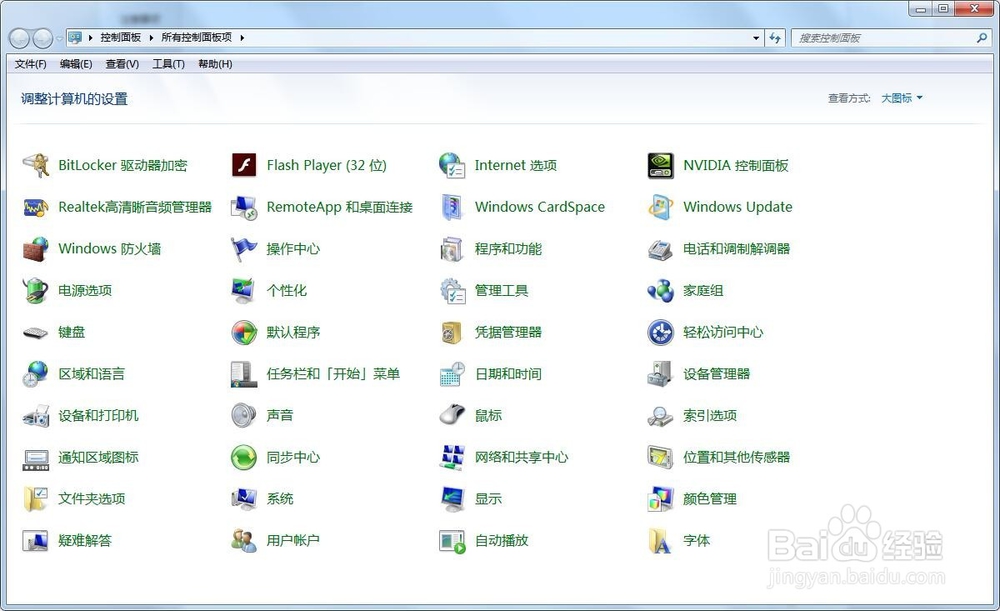Click the Forward navigation button
The image size is (1000, 611).
(43, 39)
